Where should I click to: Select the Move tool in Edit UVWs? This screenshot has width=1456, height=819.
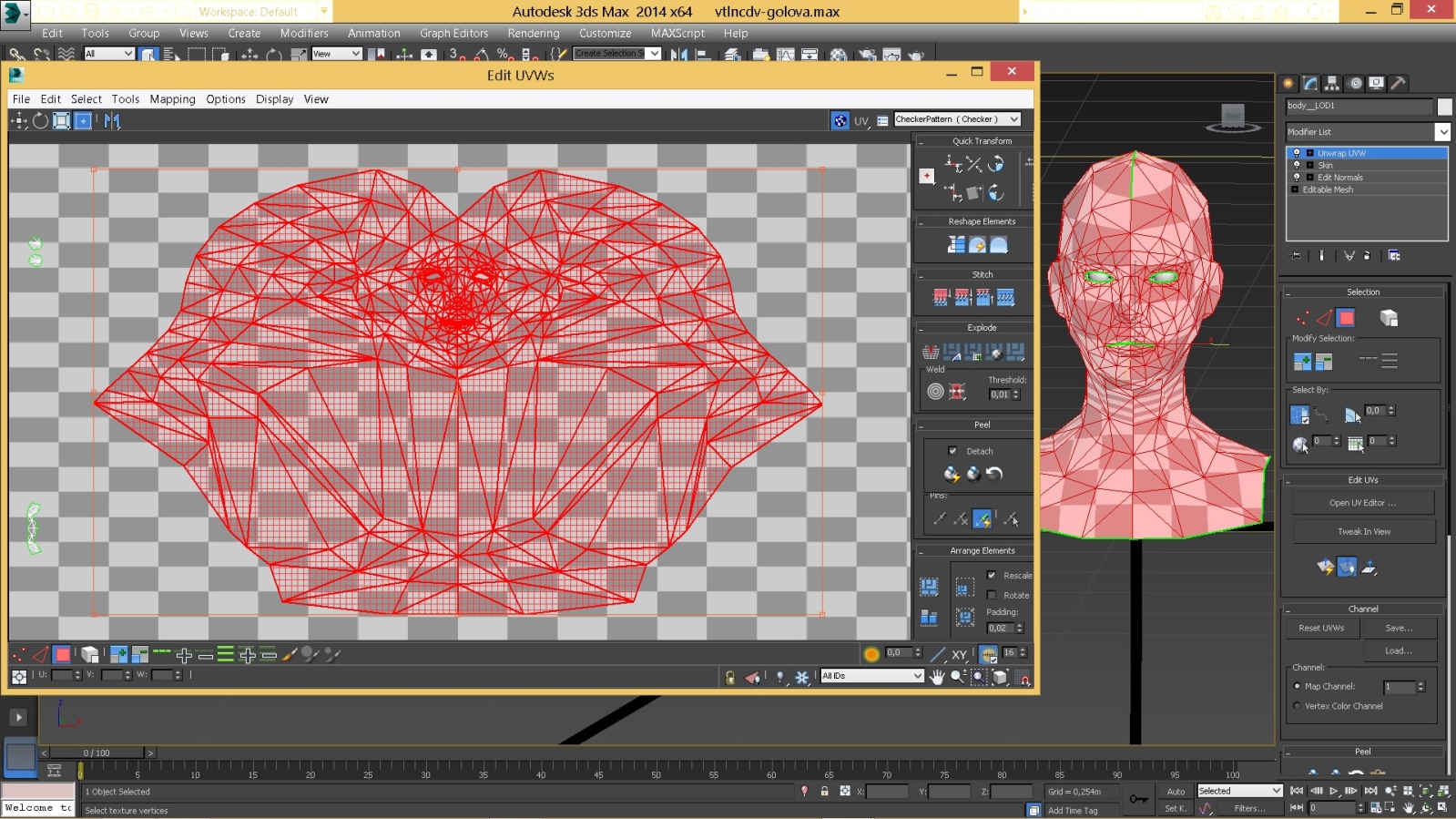[19, 120]
